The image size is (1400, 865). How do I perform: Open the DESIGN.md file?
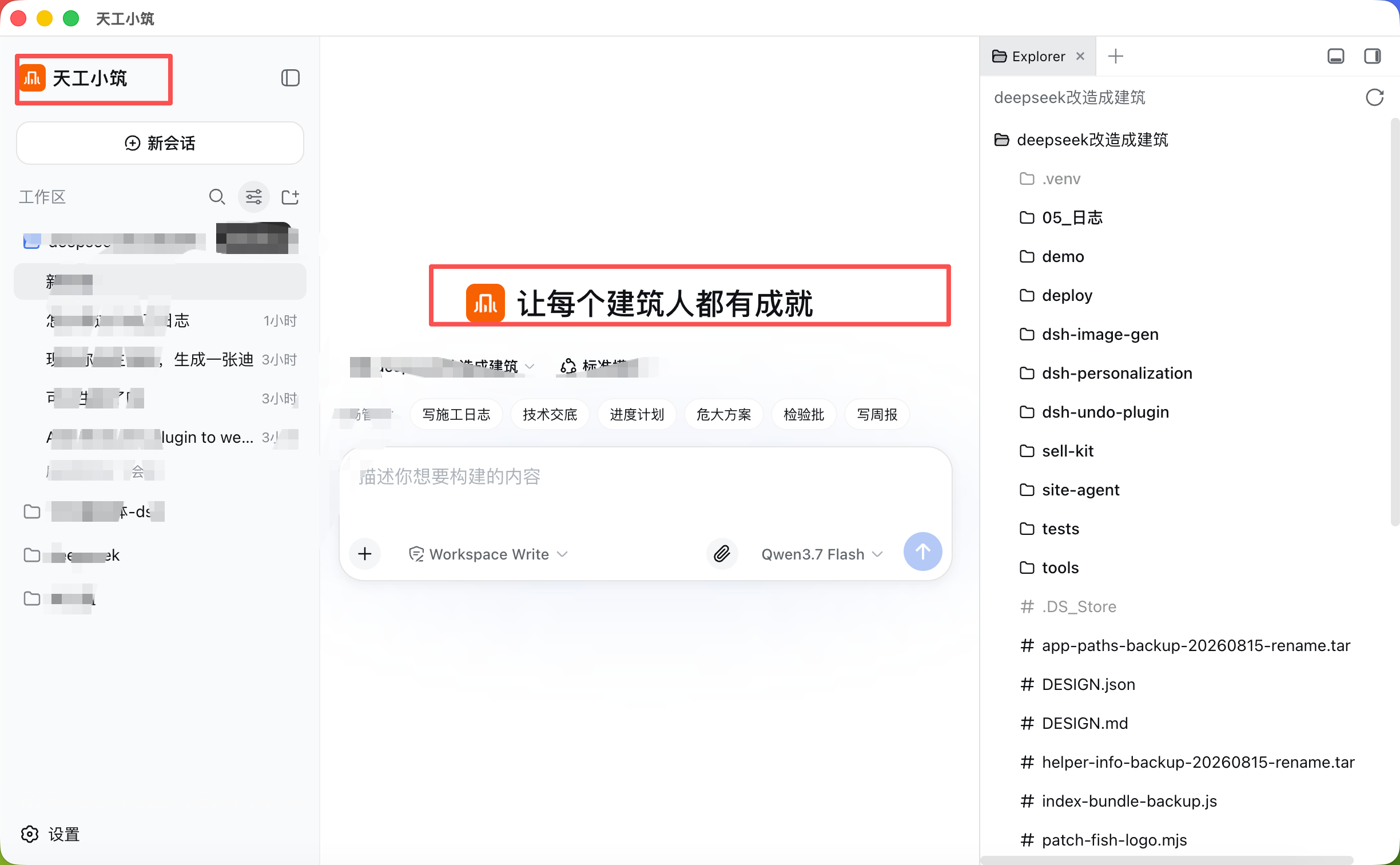(x=1073, y=723)
